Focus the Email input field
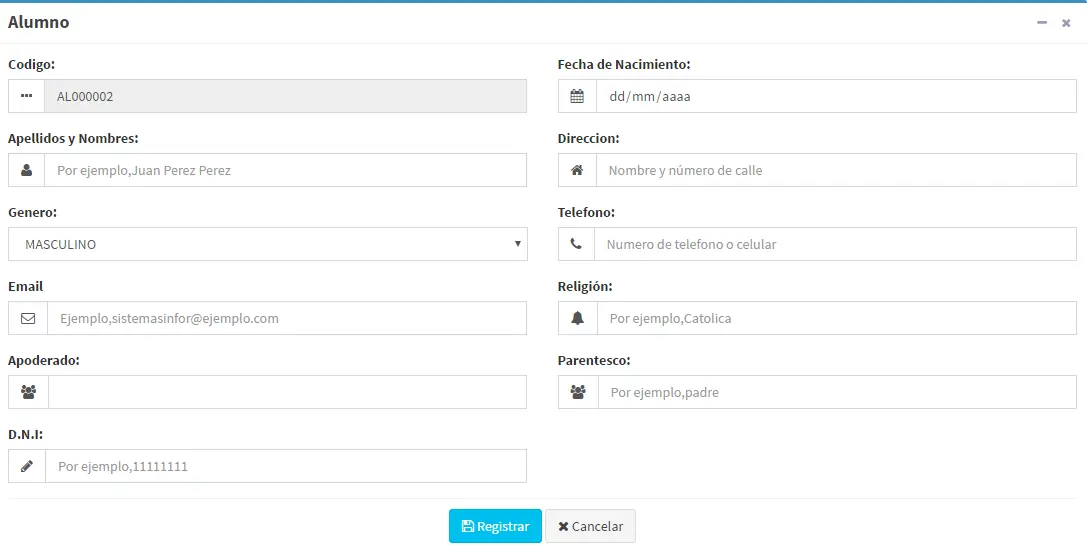Image resolution: width=1087 pixels, height=559 pixels. (x=287, y=318)
